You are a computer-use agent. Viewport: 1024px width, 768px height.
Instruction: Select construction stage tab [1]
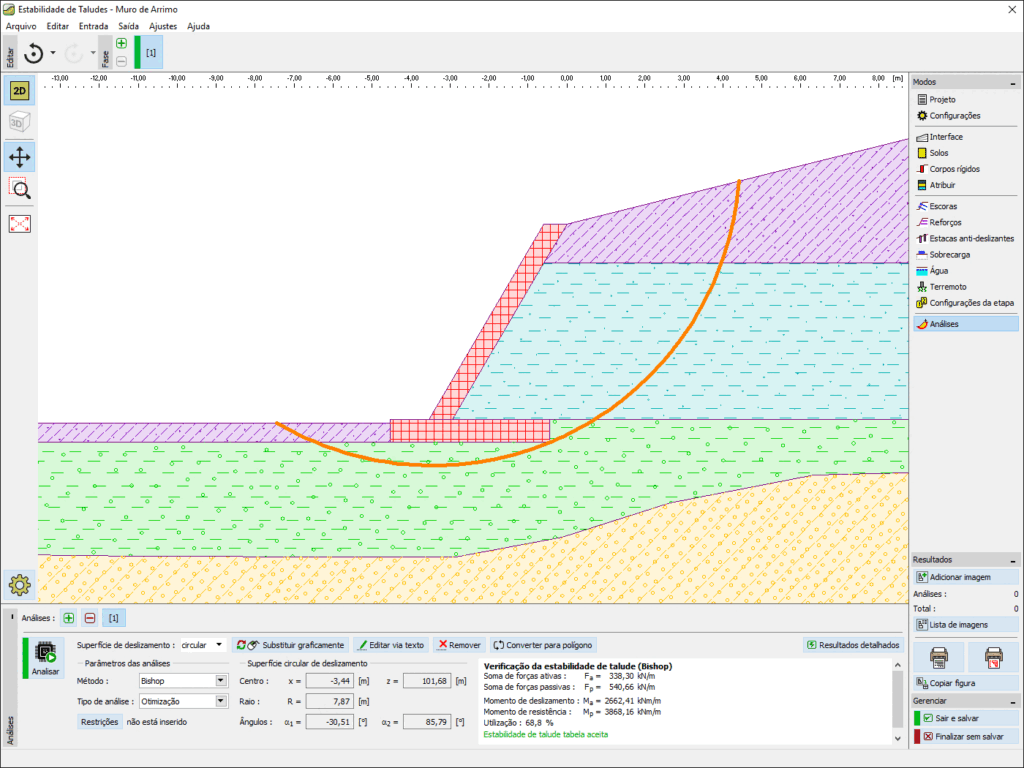point(150,52)
